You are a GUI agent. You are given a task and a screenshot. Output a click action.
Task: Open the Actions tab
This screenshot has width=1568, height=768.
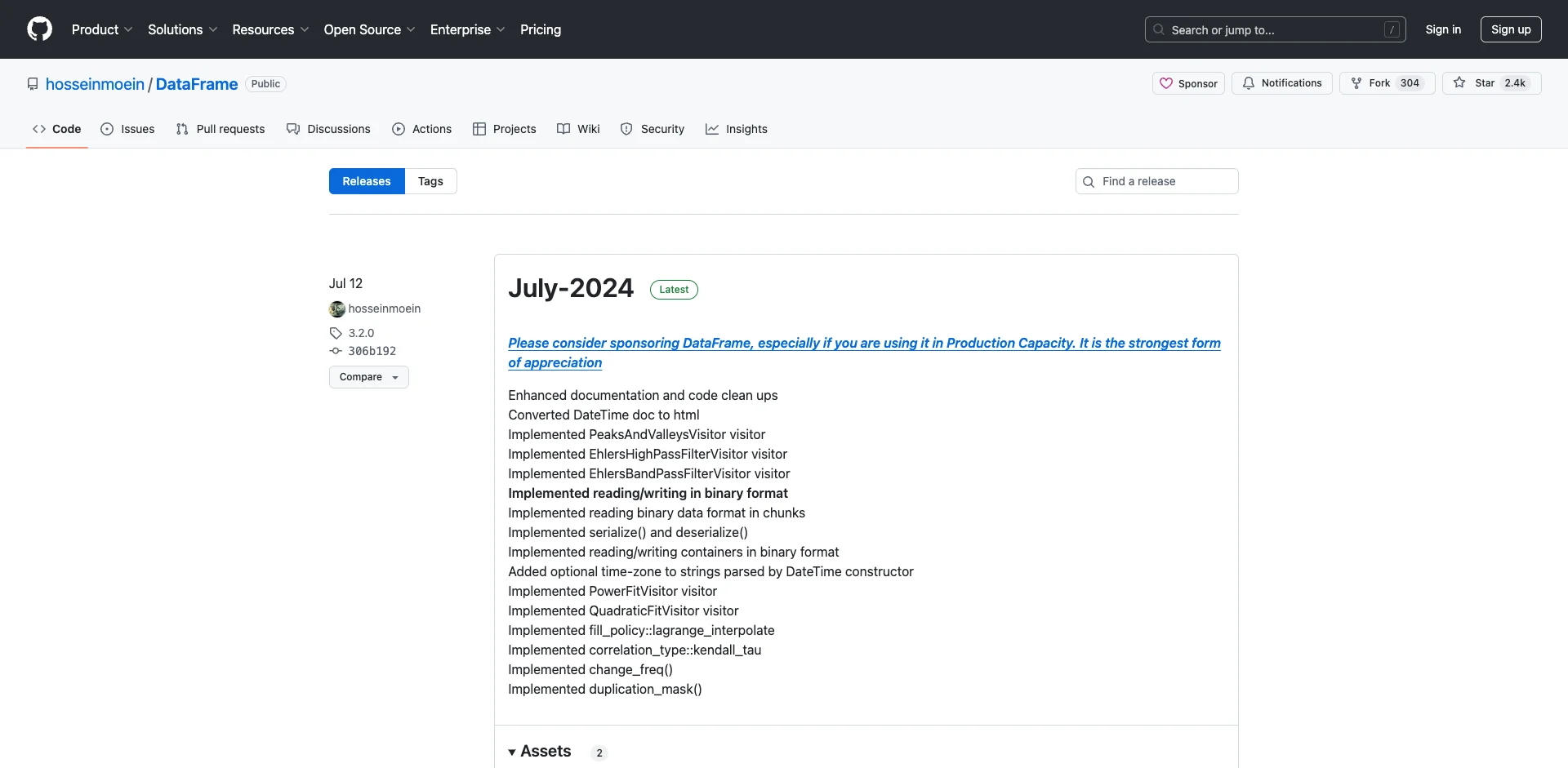(421, 129)
